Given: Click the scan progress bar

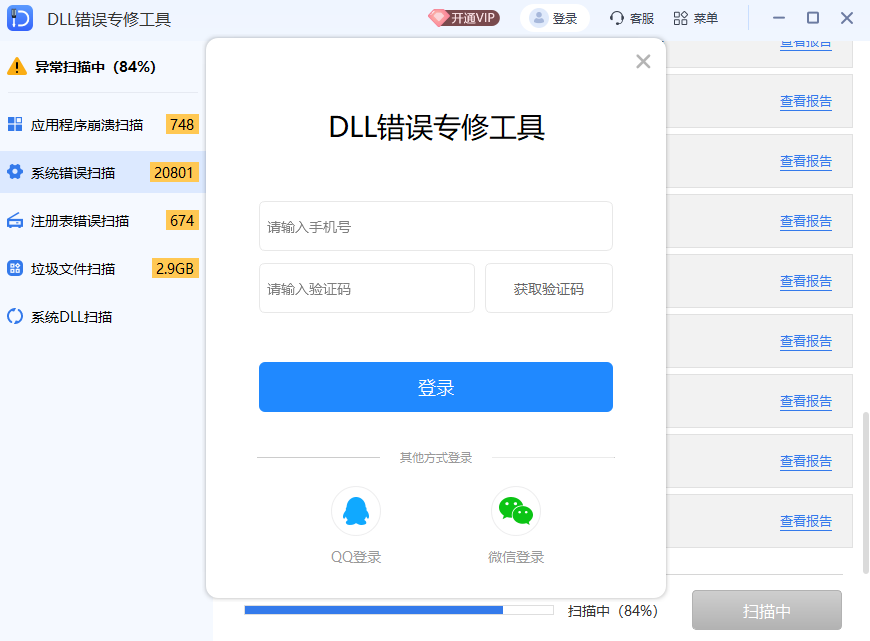Looking at the screenshot, I should tap(399, 610).
